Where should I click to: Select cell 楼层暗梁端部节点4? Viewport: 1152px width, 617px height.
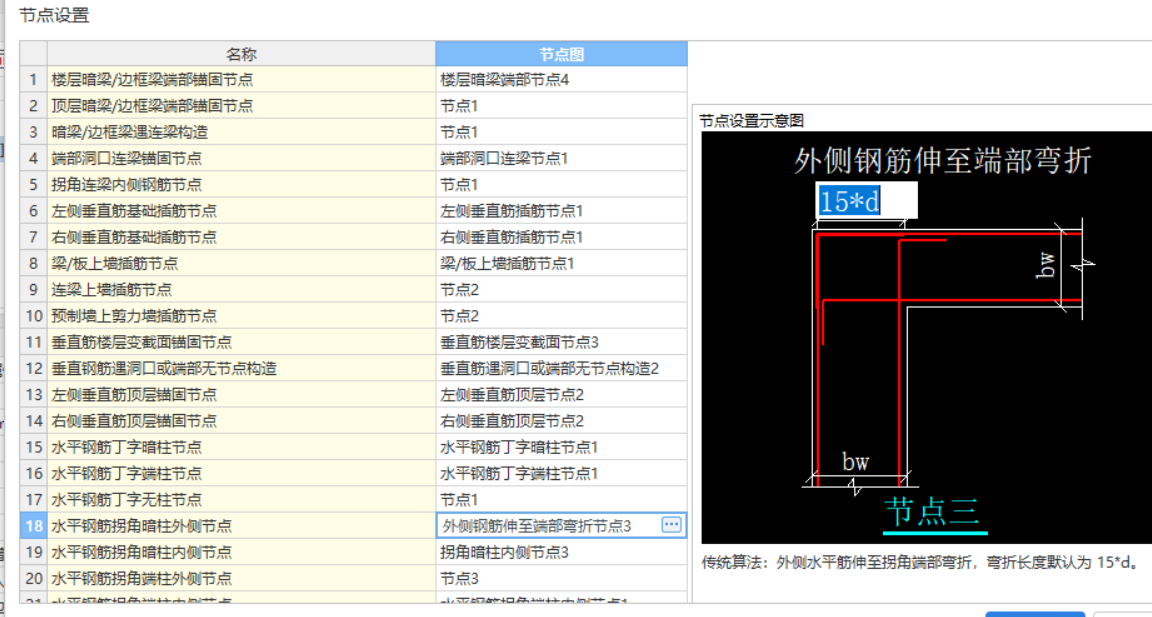coord(561,79)
